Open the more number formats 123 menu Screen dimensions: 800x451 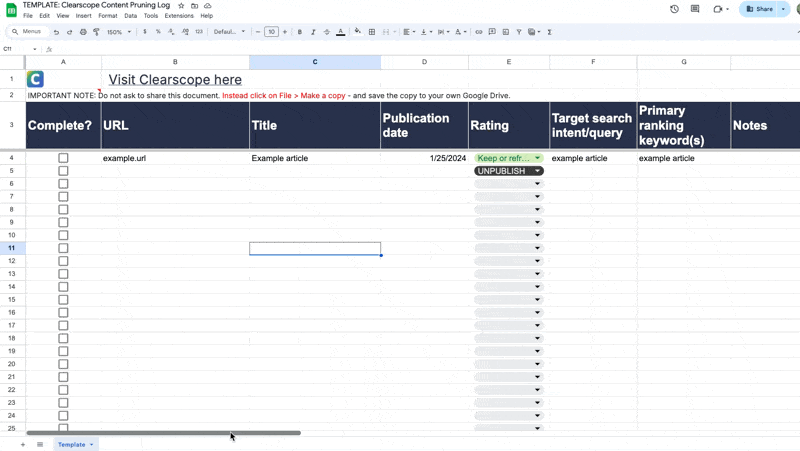click(199, 32)
